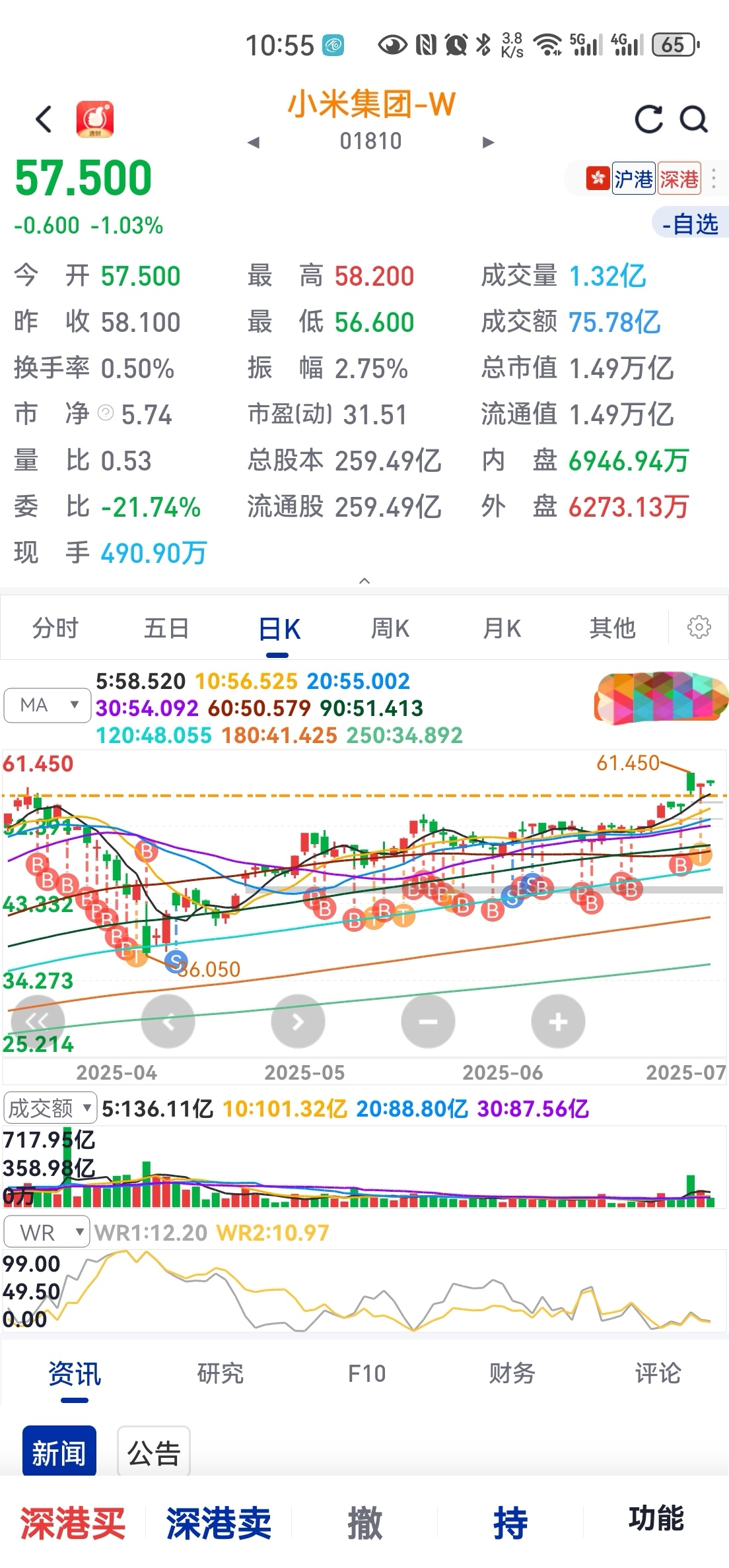Viewport: 729px width, 1568px height.
Task: Tap the stock code 01810
Action: pos(370,141)
